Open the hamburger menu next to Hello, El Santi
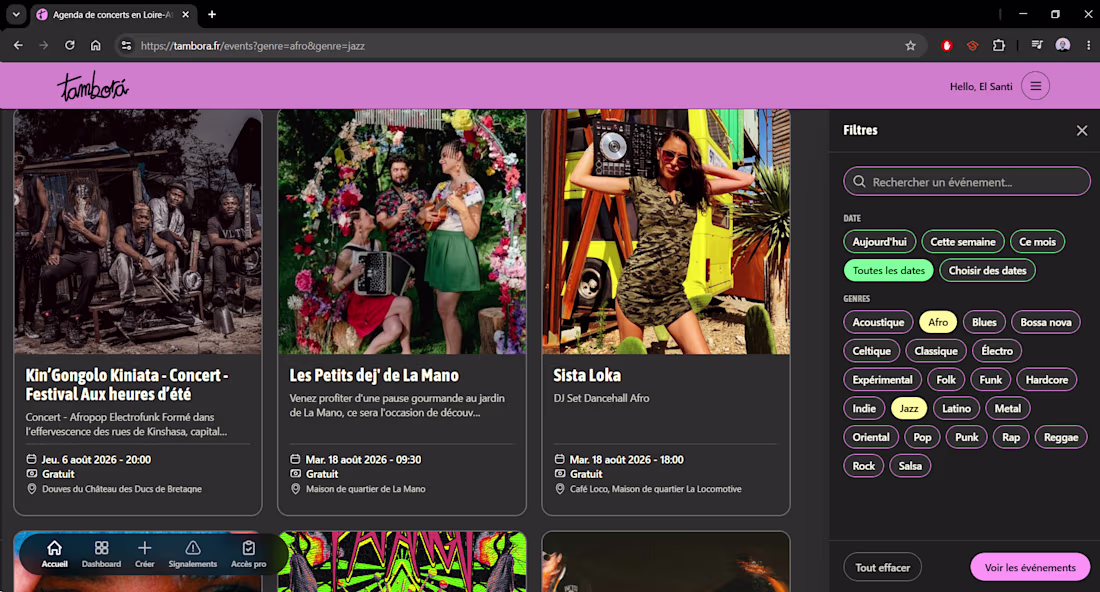The height and width of the screenshot is (592, 1100). (x=1035, y=86)
